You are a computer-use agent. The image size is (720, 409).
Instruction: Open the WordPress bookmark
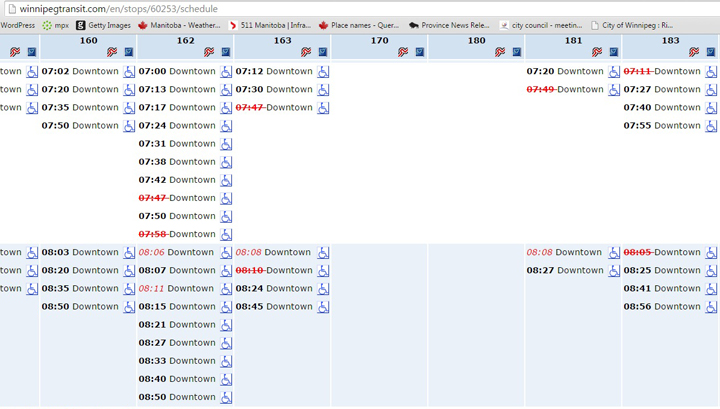point(17,25)
